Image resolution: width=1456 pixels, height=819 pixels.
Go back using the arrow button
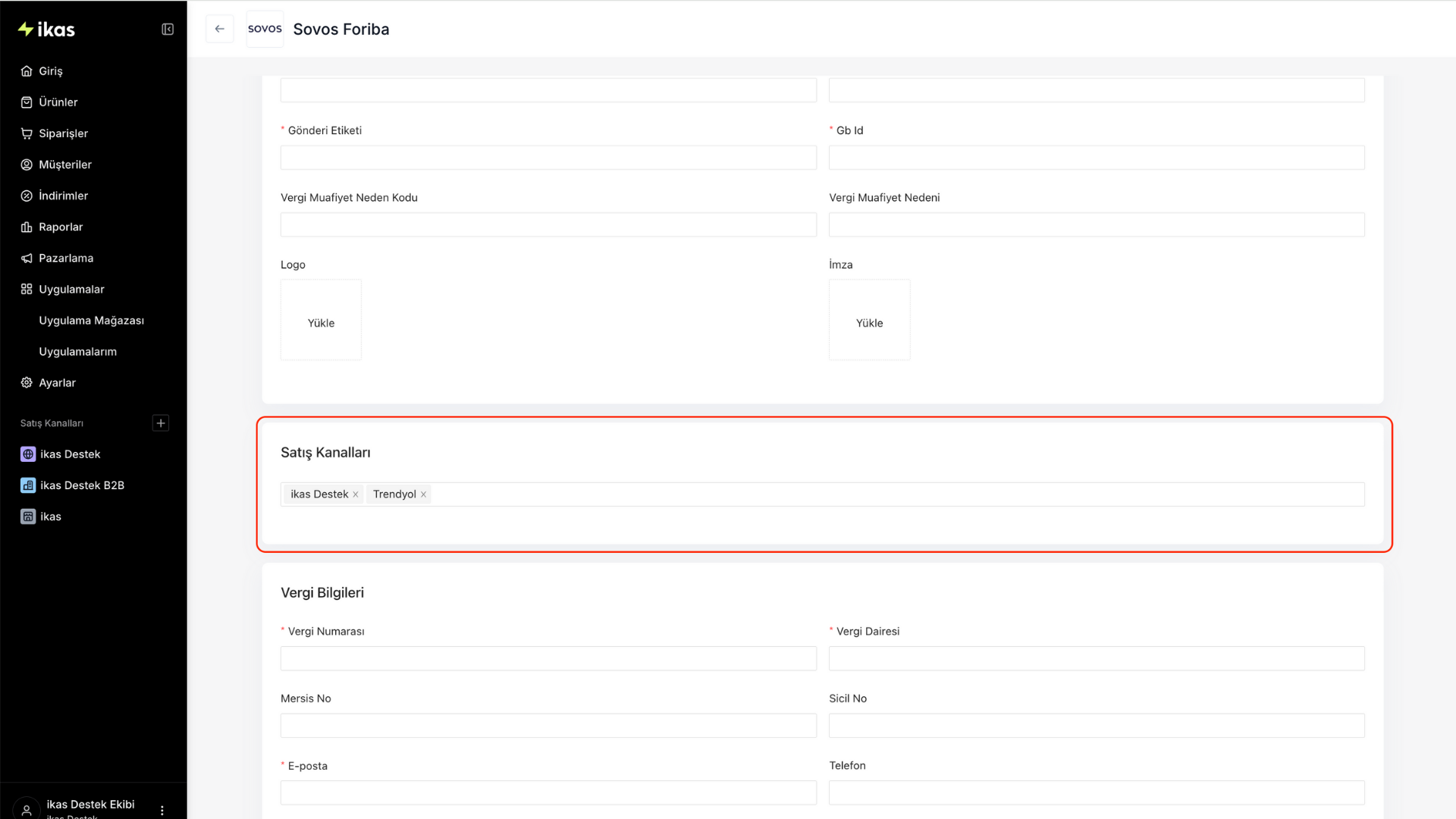pyautogui.click(x=220, y=29)
